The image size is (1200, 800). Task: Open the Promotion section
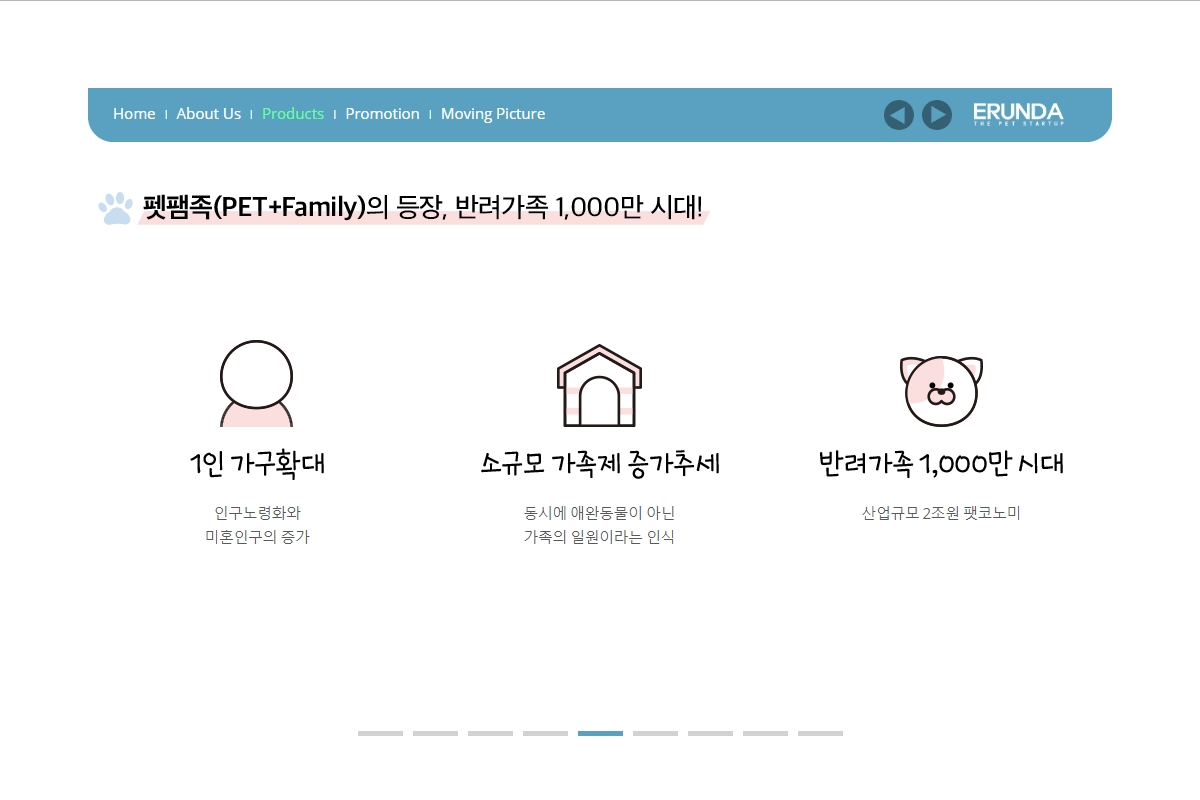click(382, 114)
